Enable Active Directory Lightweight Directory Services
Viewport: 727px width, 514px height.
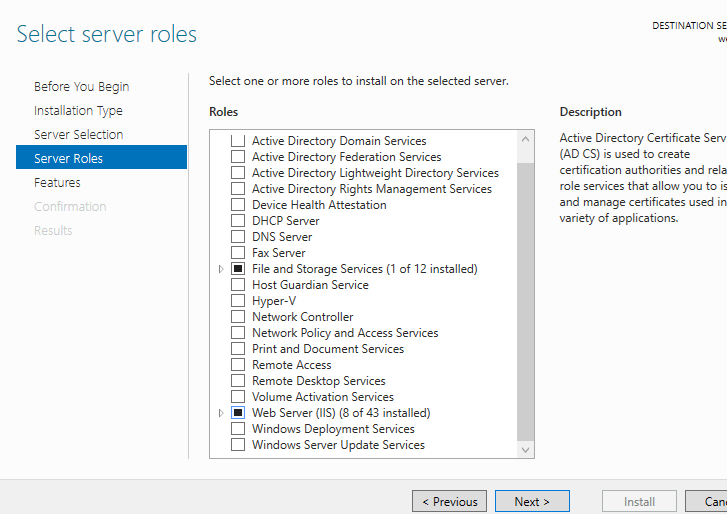pos(238,172)
